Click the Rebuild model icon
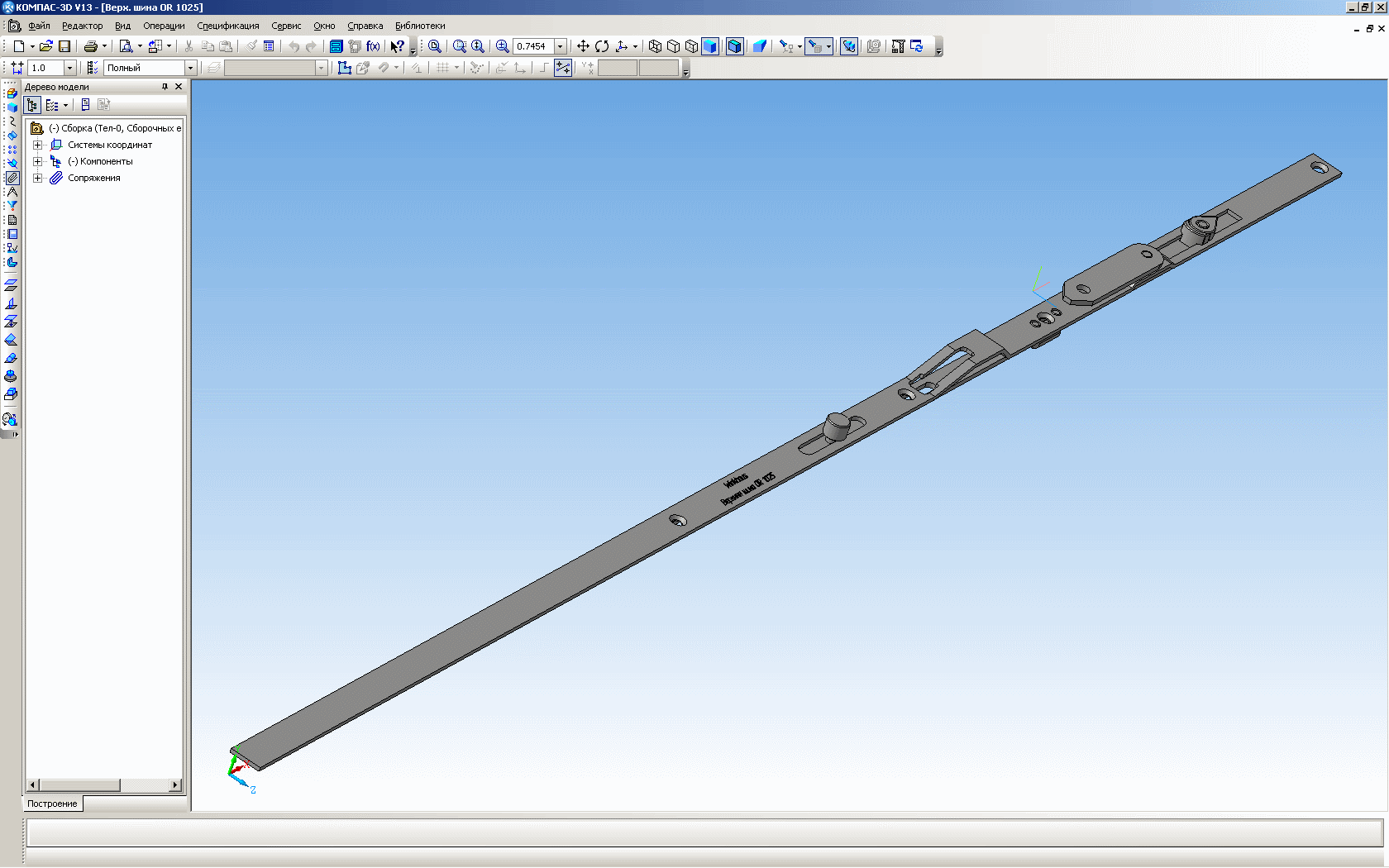This screenshot has width=1389, height=868. pos(917,46)
